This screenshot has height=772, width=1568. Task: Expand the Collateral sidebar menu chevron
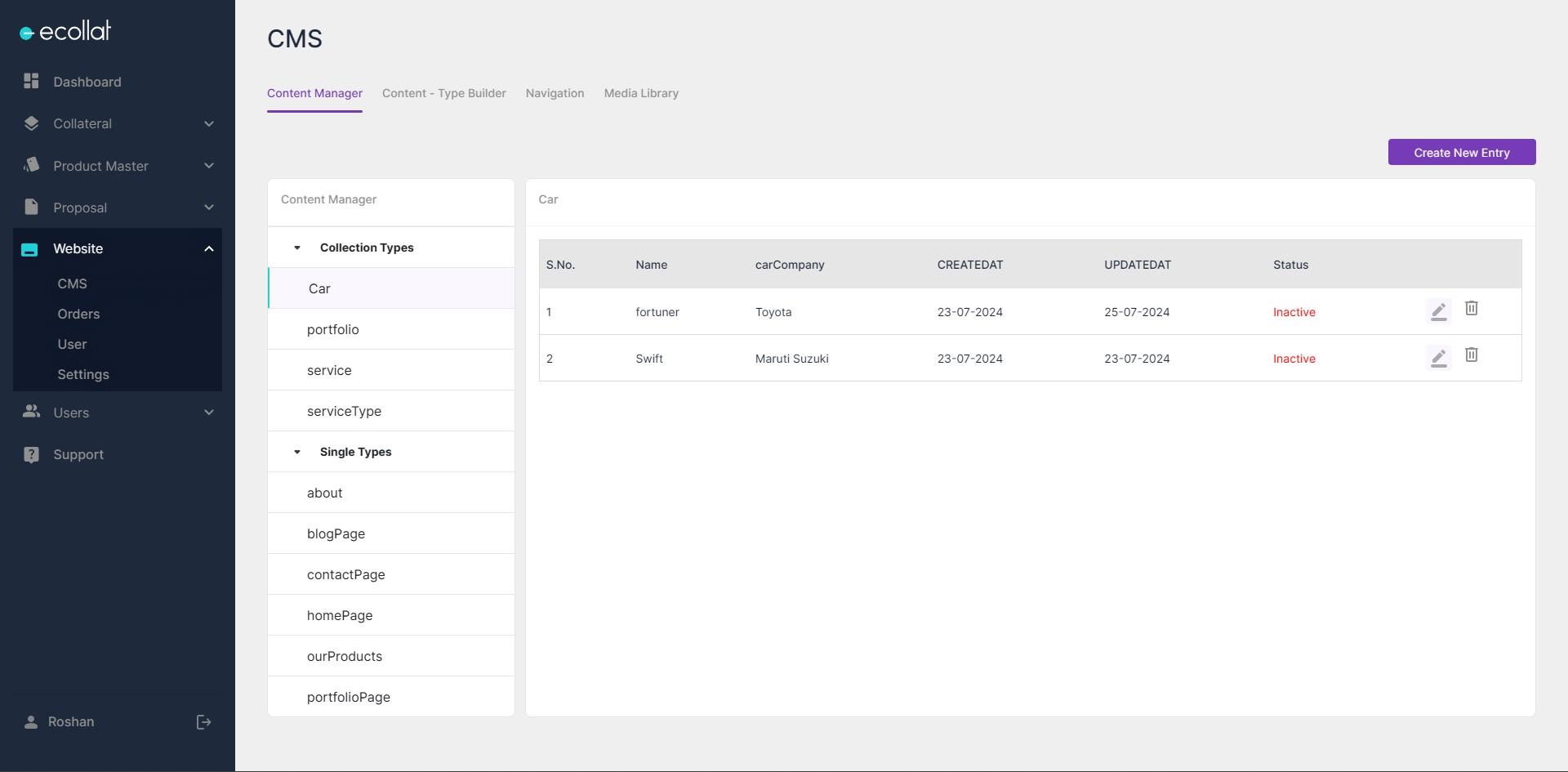tap(209, 124)
